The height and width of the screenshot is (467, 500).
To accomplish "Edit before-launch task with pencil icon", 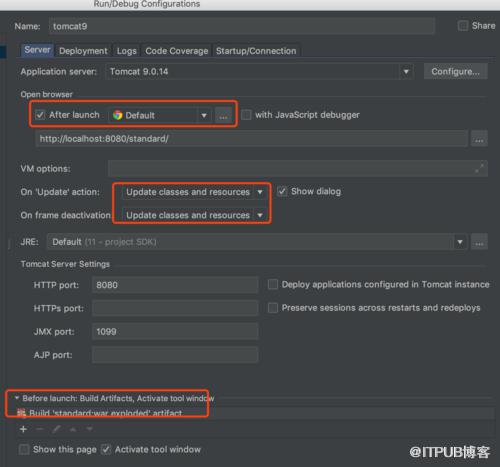I will tap(57, 429).
